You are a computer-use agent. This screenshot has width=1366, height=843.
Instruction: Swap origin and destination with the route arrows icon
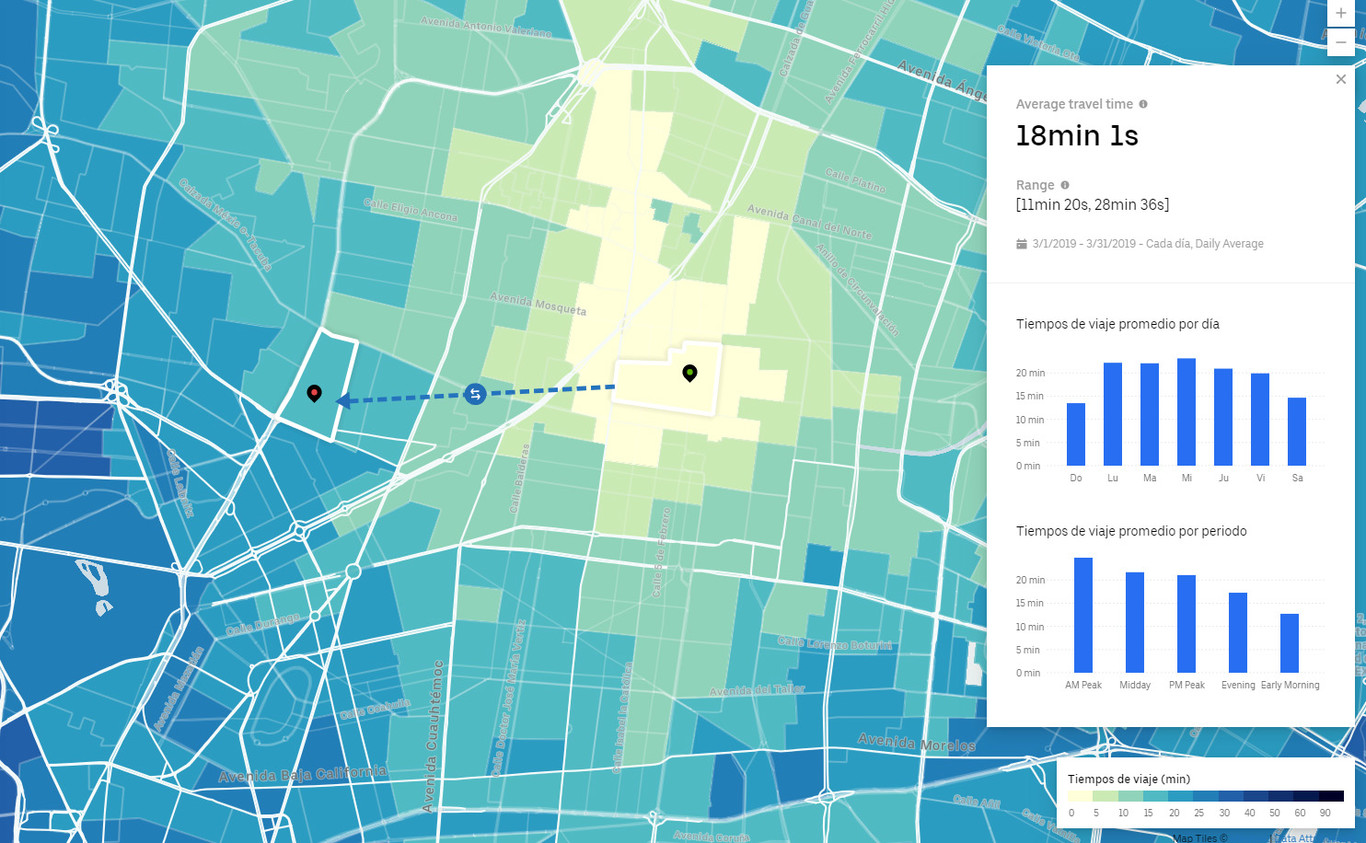point(474,394)
